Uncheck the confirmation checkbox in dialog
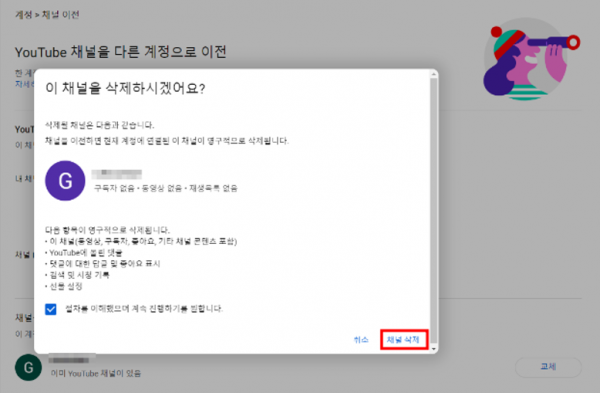Image resolution: width=600 pixels, height=393 pixels. 51,309
